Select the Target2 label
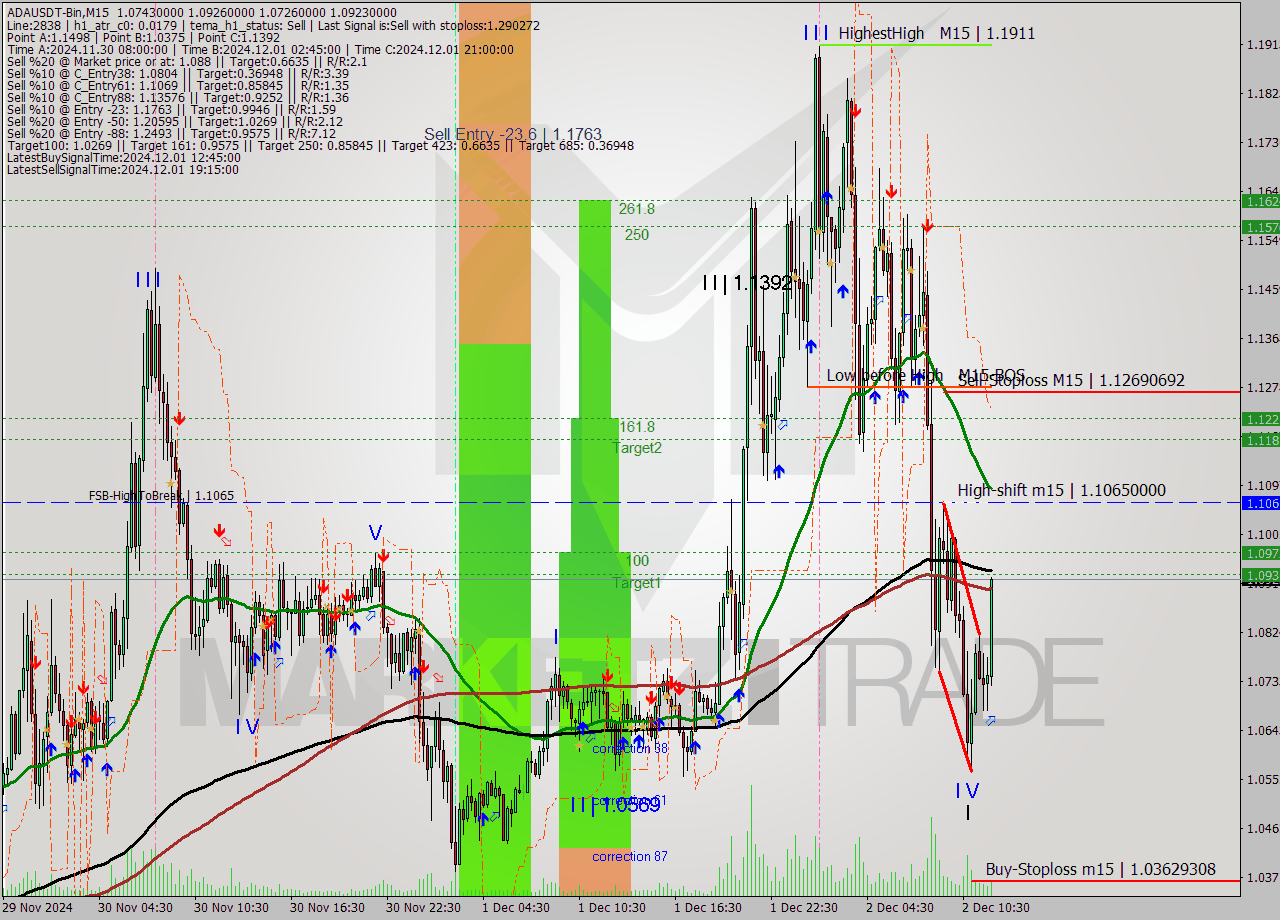This screenshot has height=920, width=1280. [637, 448]
